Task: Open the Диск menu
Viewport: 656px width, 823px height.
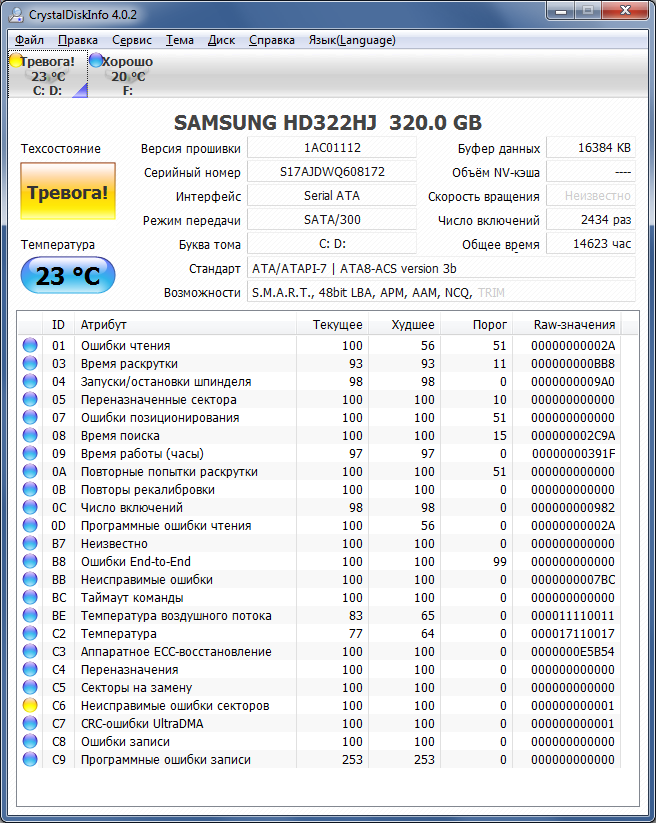Action: tap(221, 40)
